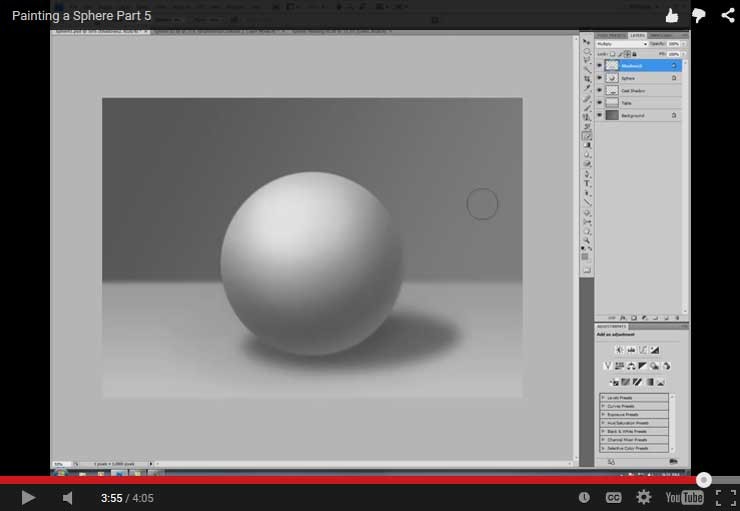Toggle closed captions (CC)
The image size is (740, 511).
point(613,497)
